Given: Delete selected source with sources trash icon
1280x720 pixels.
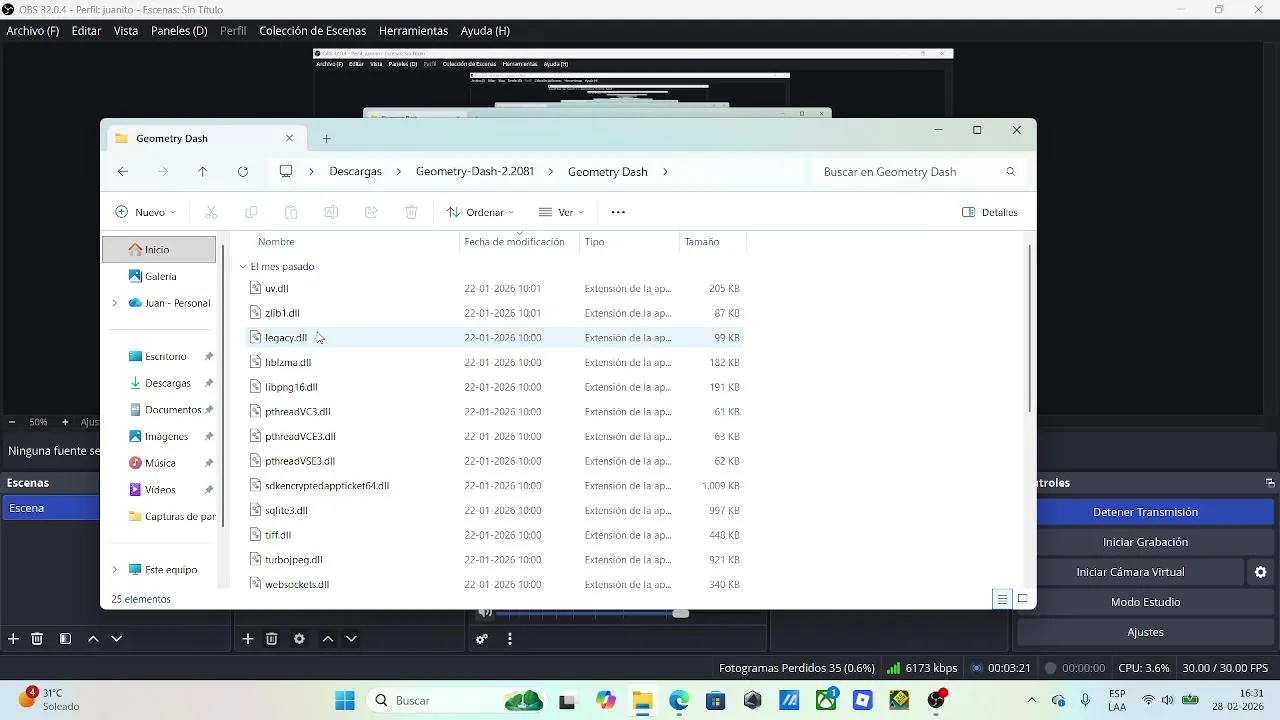Looking at the screenshot, I should tap(272, 639).
